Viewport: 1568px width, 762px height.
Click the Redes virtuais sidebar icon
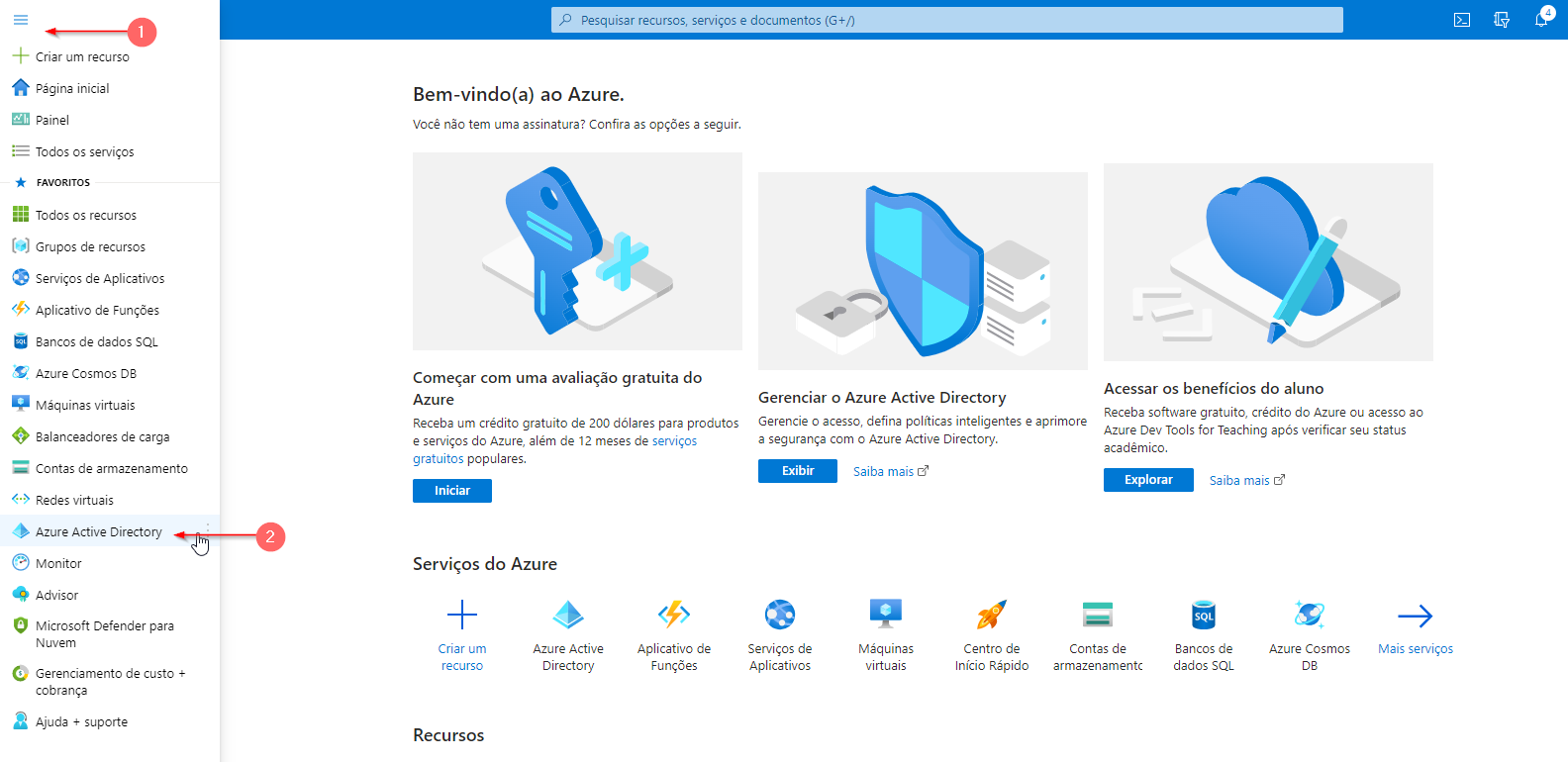click(20, 500)
